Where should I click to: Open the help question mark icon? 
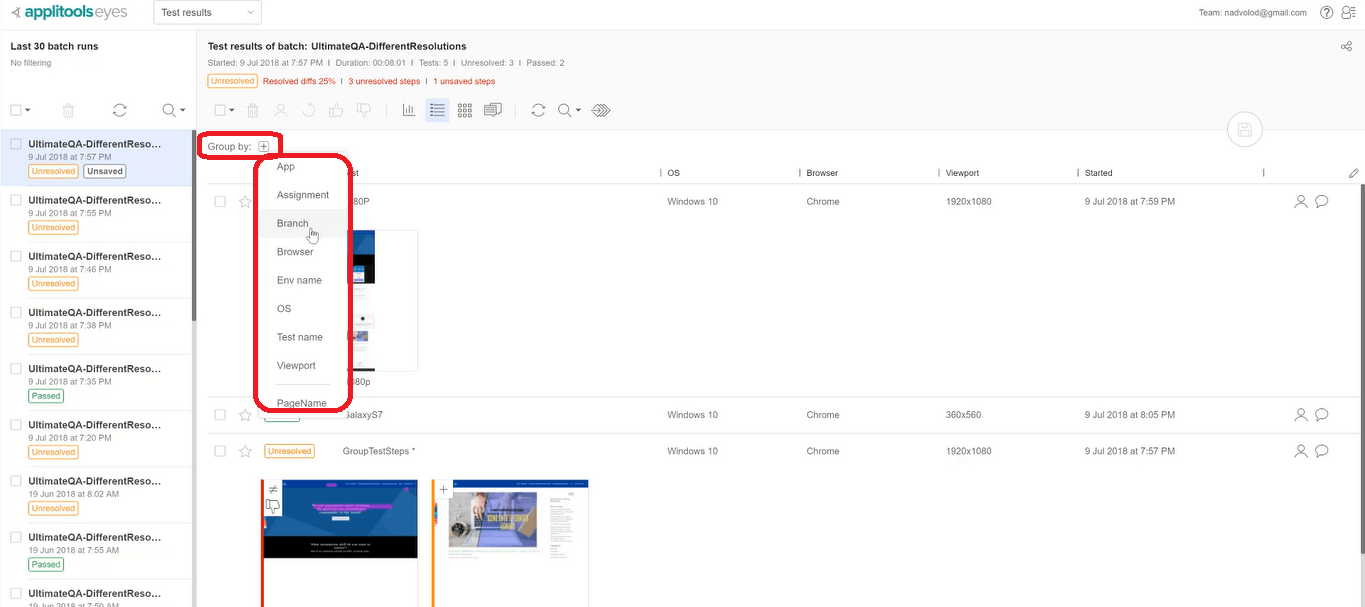point(1326,13)
